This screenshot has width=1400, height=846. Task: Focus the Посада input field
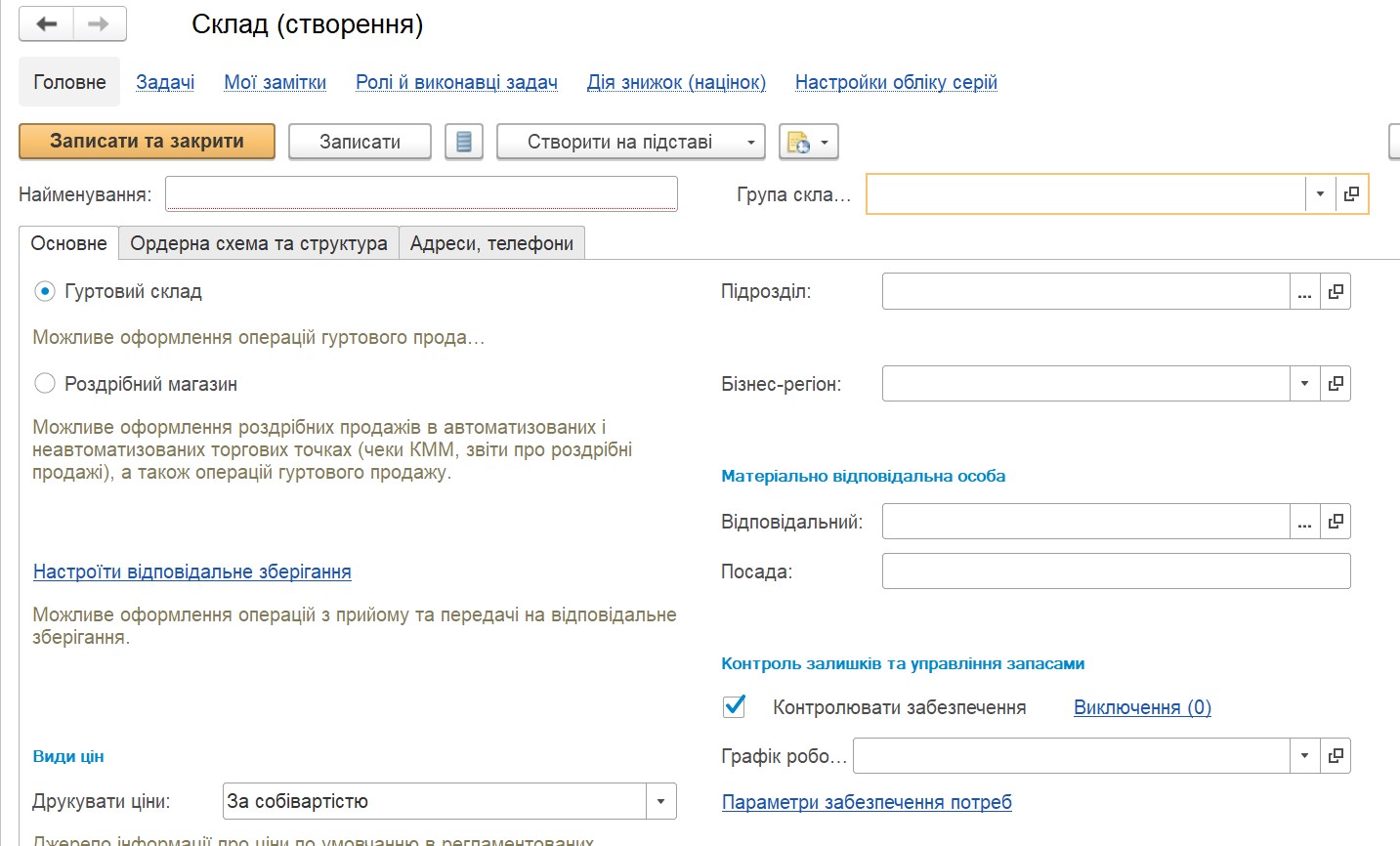(1116, 571)
